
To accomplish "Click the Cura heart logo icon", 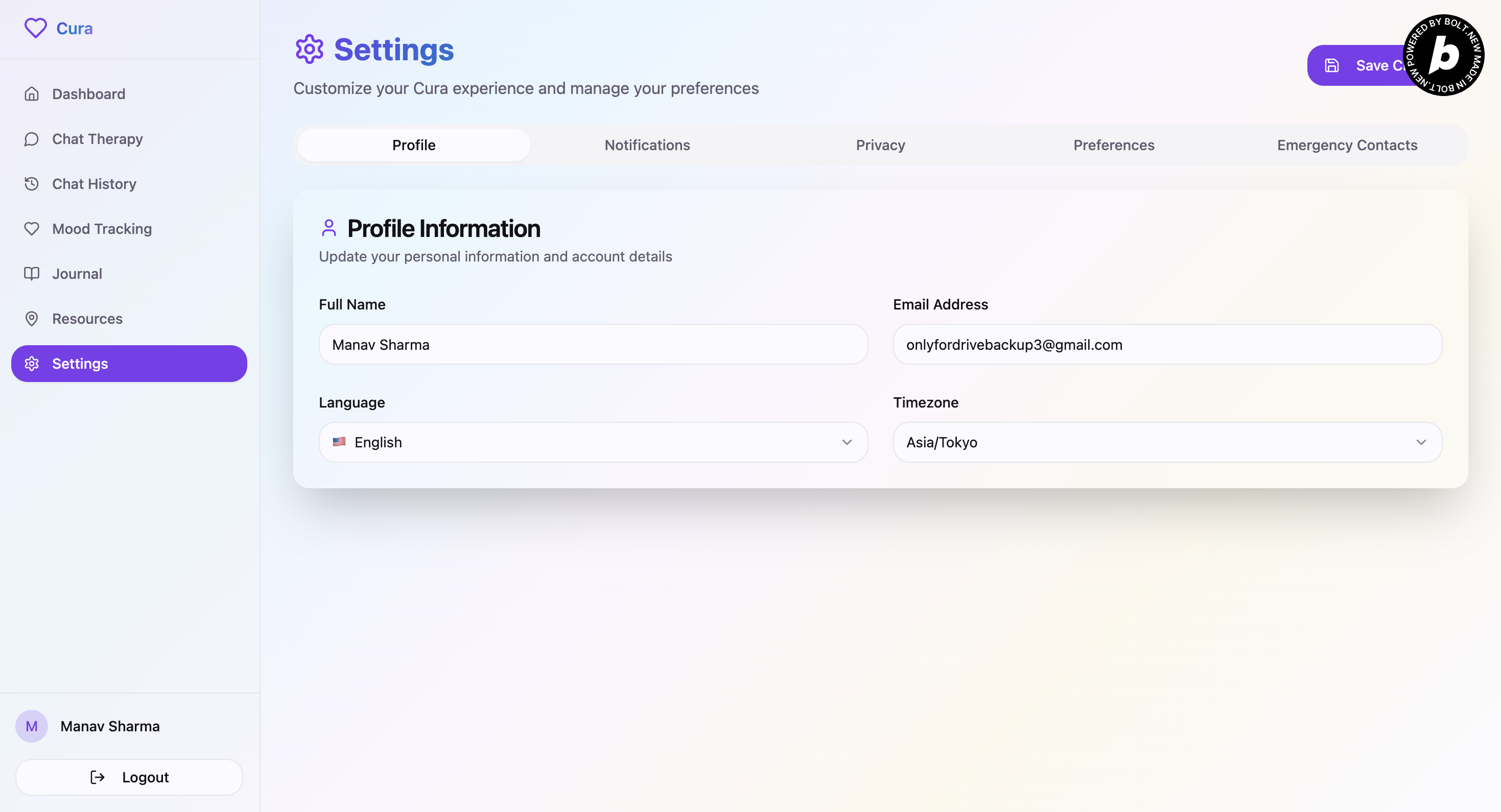I will 35,28.
